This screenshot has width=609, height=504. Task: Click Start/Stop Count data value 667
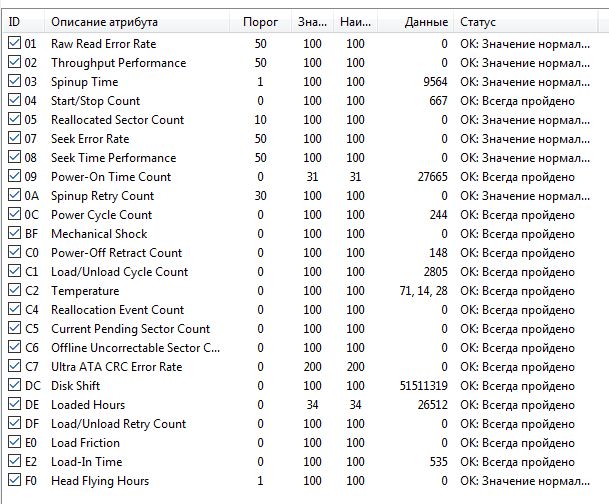[438, 101]
